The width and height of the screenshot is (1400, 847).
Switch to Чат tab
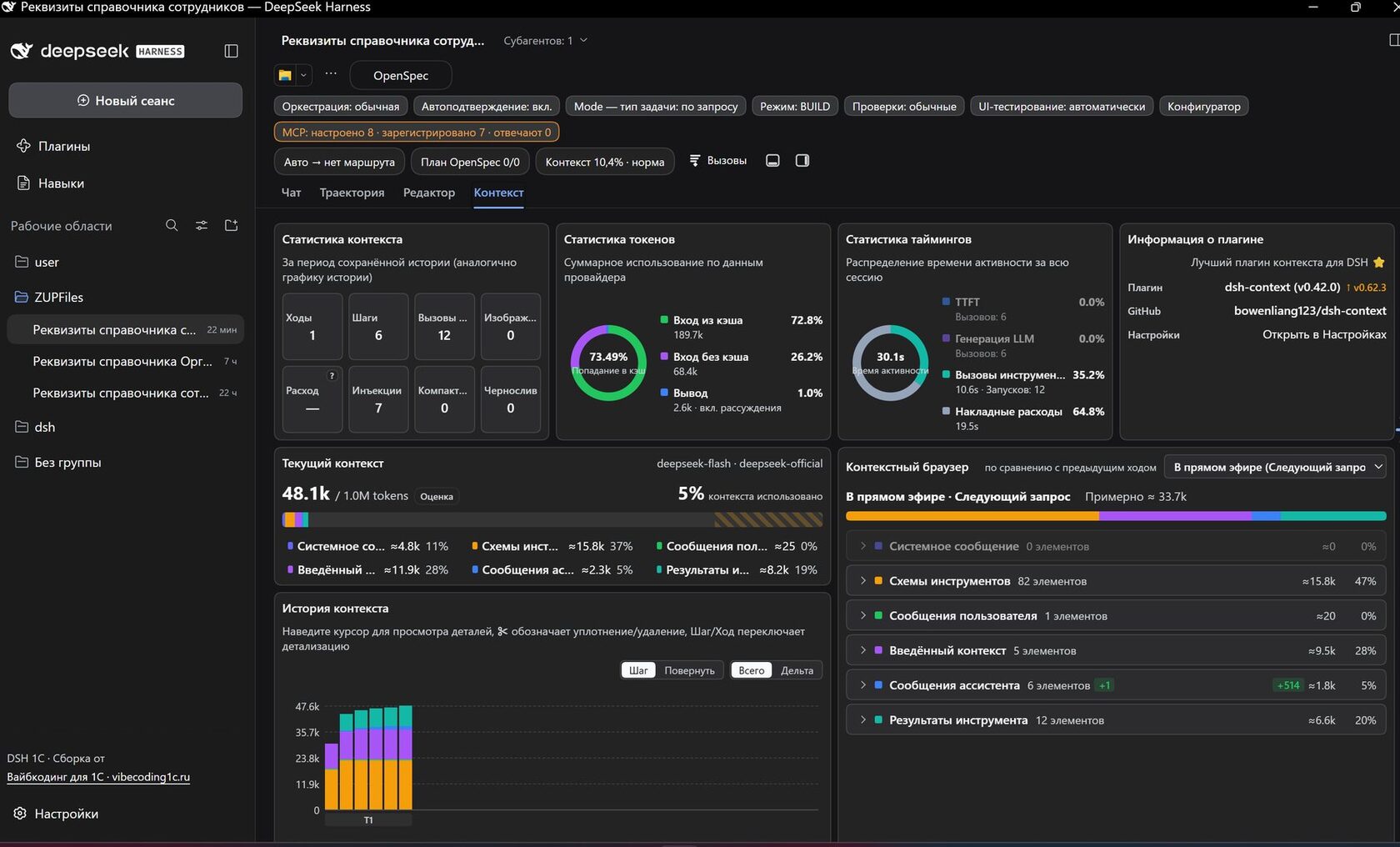(291, 193)
